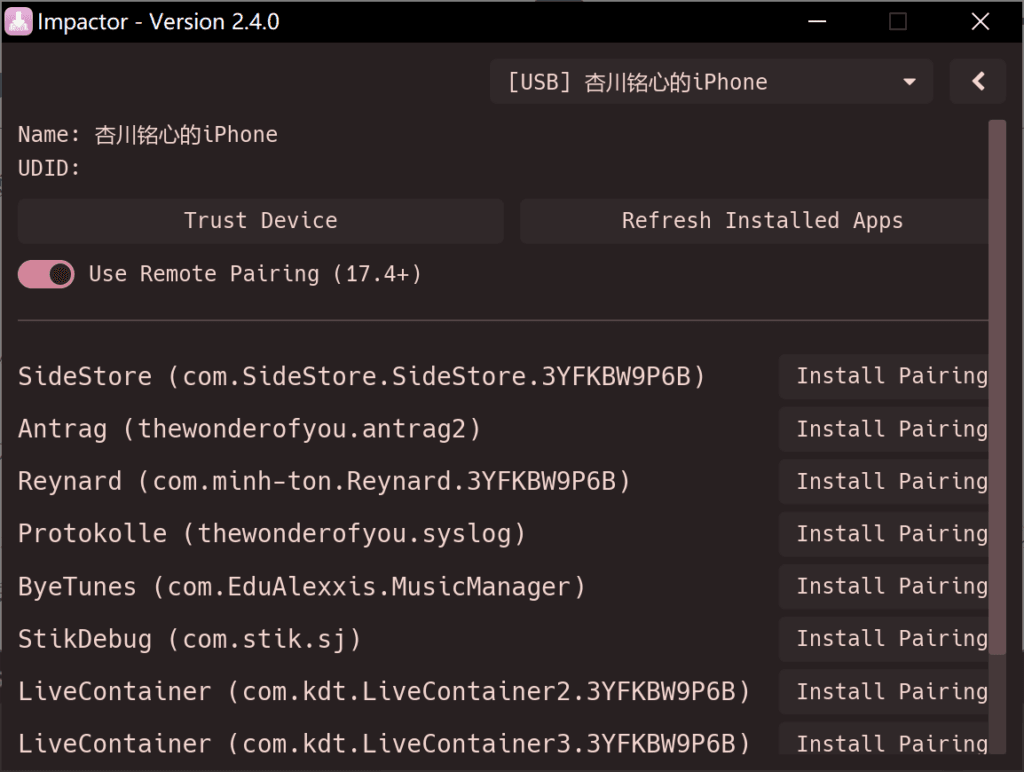1024x772 pixels.
Task: Click the vertical scrollbar thumb
Action: [997, 387]
